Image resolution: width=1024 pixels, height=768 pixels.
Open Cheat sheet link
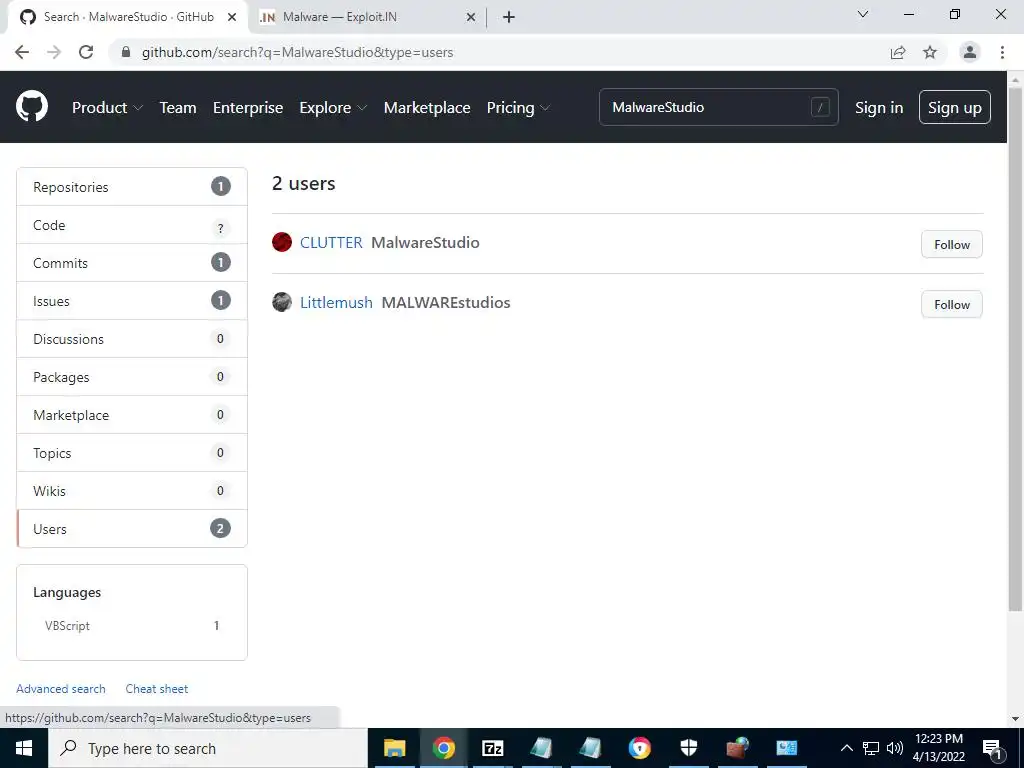(157, 689)
